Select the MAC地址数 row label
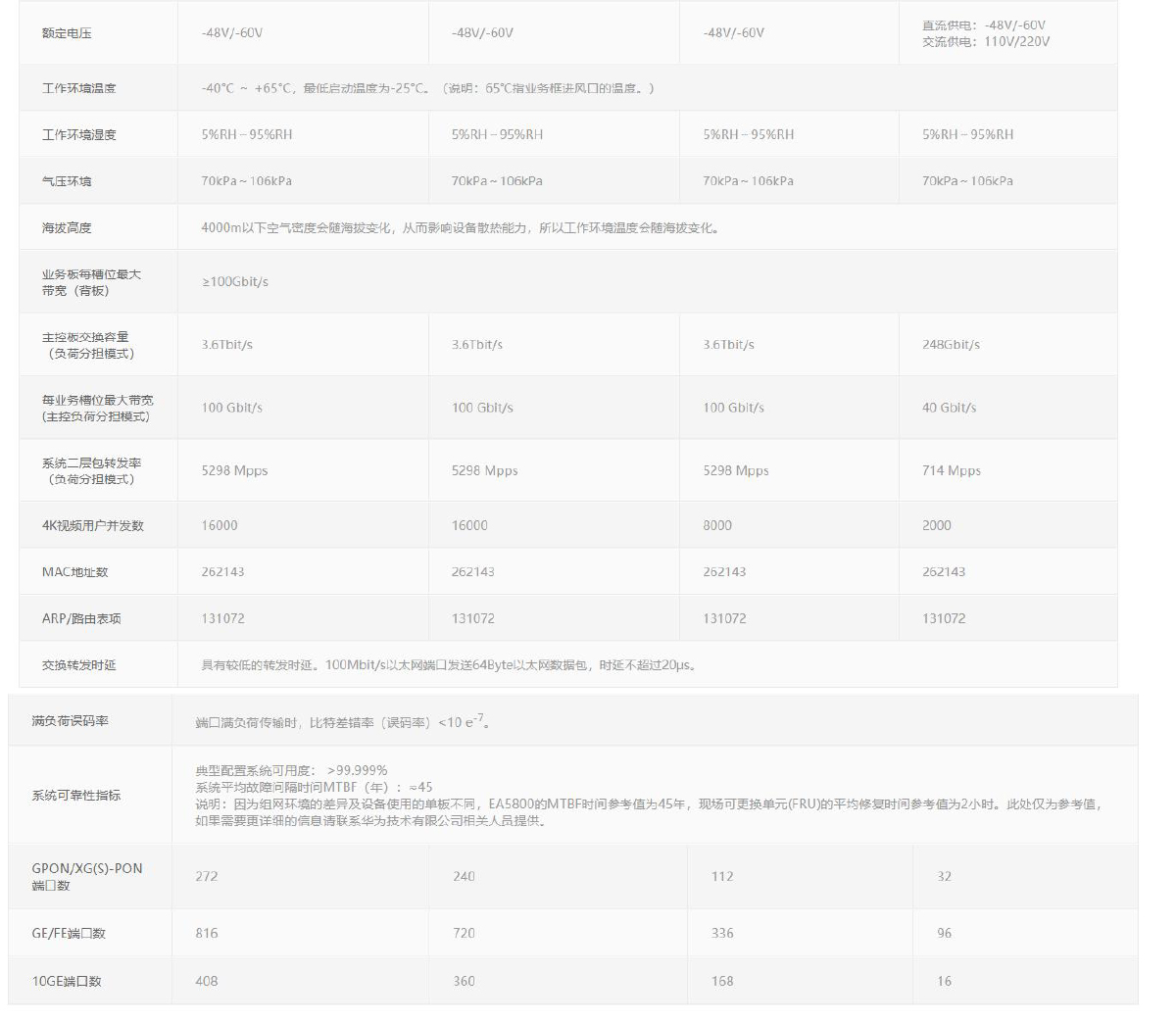Image resolution: width=1176 pixels, height=1022 pixels. pyautogui.click(x=74, y=572)
